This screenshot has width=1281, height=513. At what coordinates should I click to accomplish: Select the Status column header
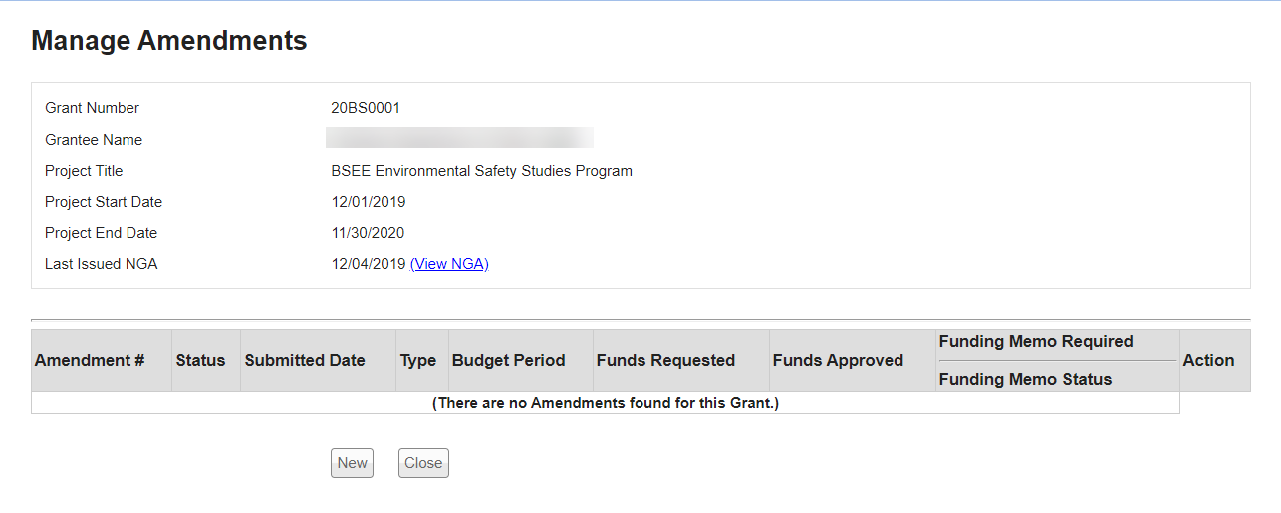[x=200, y=360]
